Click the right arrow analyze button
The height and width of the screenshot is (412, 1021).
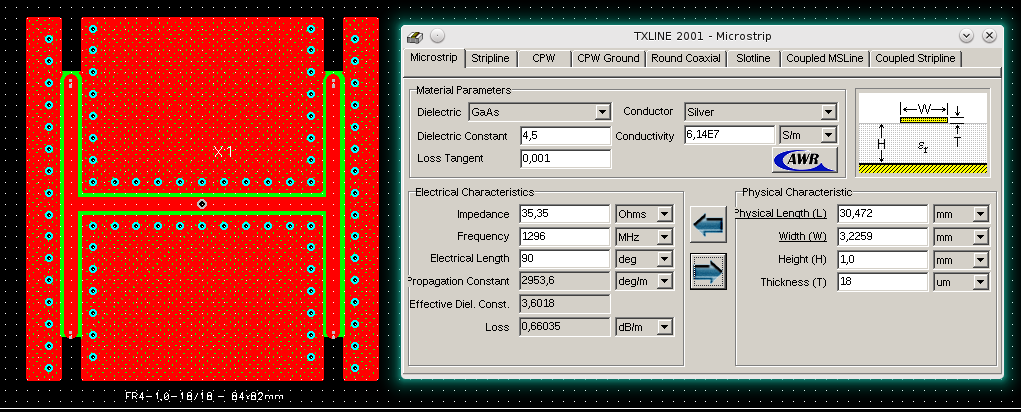click(x=708, y=272)
